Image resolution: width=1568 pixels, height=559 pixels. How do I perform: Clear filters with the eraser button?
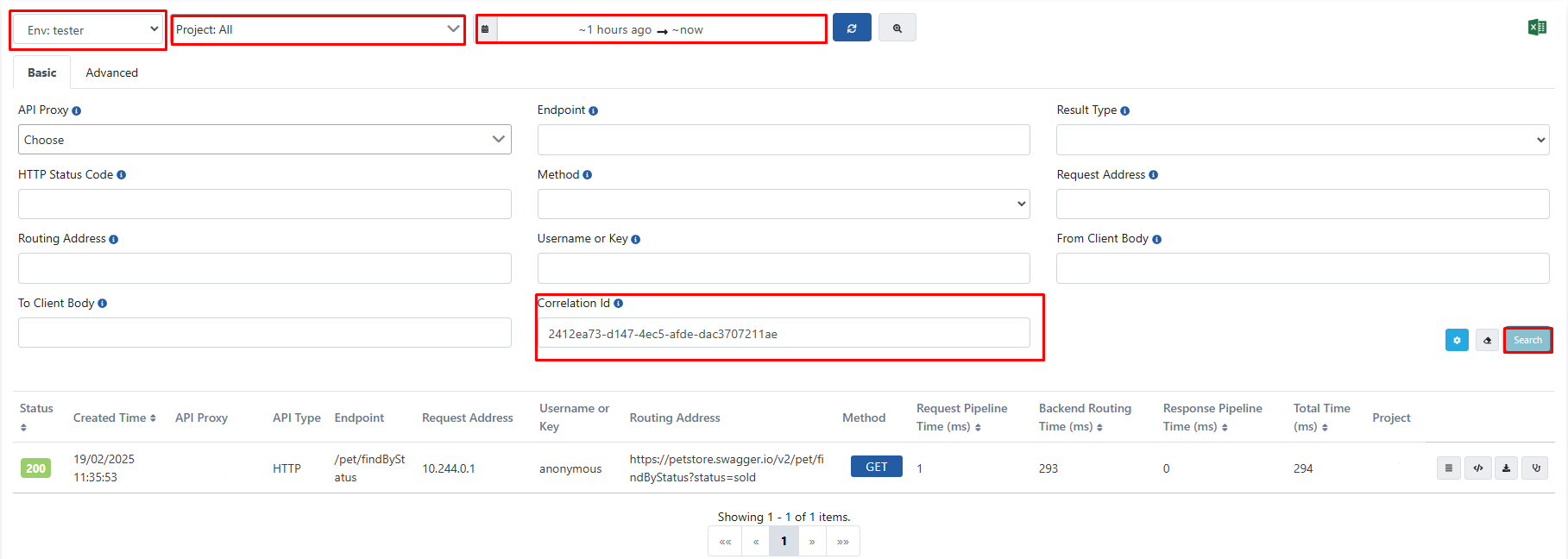tap(1486, 341)
